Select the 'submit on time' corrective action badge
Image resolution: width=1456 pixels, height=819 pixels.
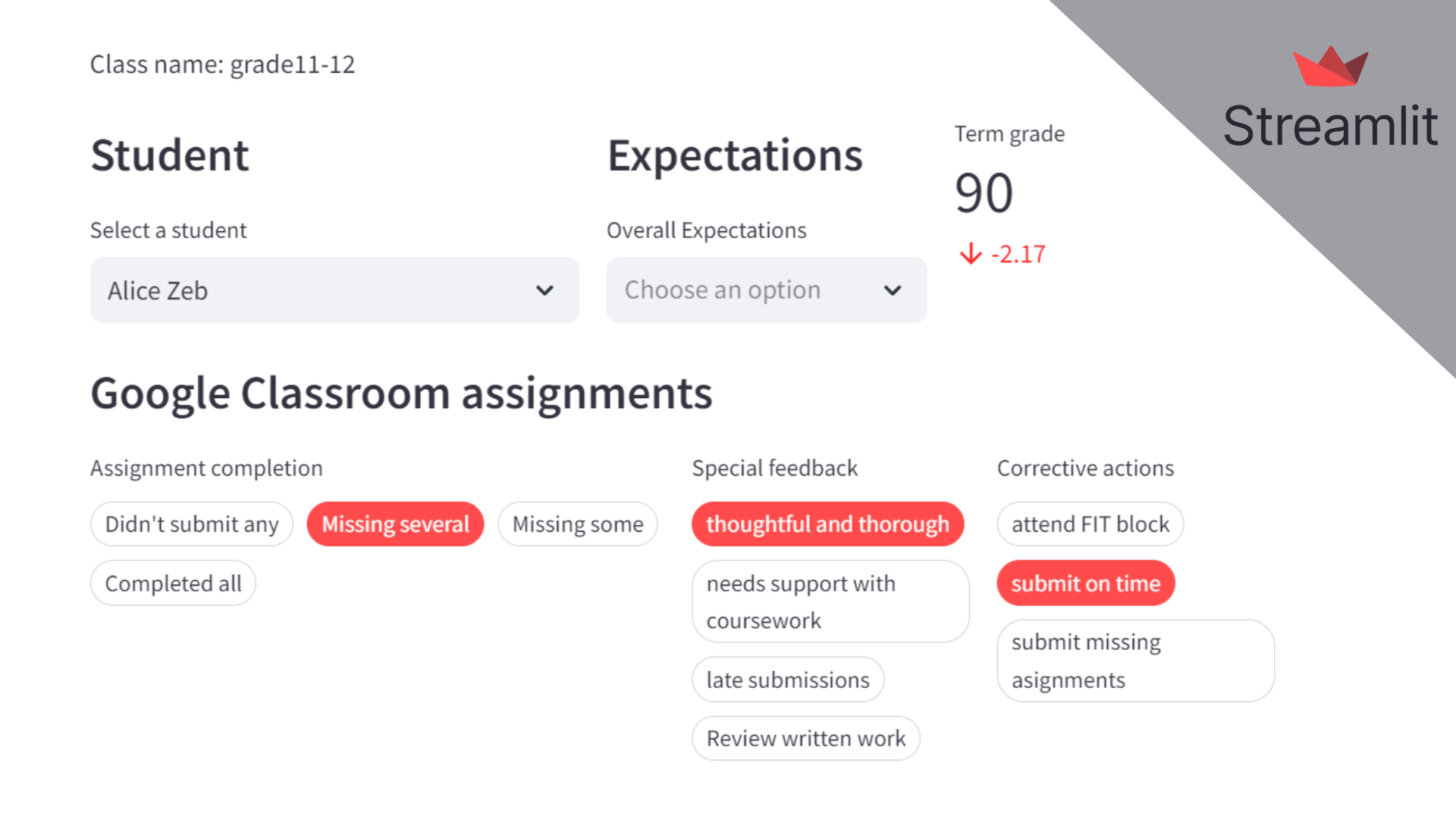[x=1085, y=582]
